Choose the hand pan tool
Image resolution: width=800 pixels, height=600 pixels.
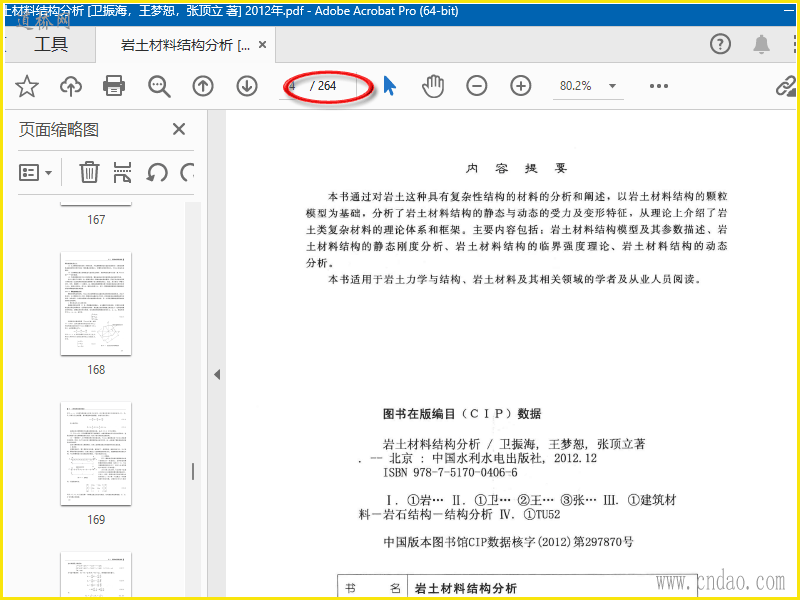(433, 86)
